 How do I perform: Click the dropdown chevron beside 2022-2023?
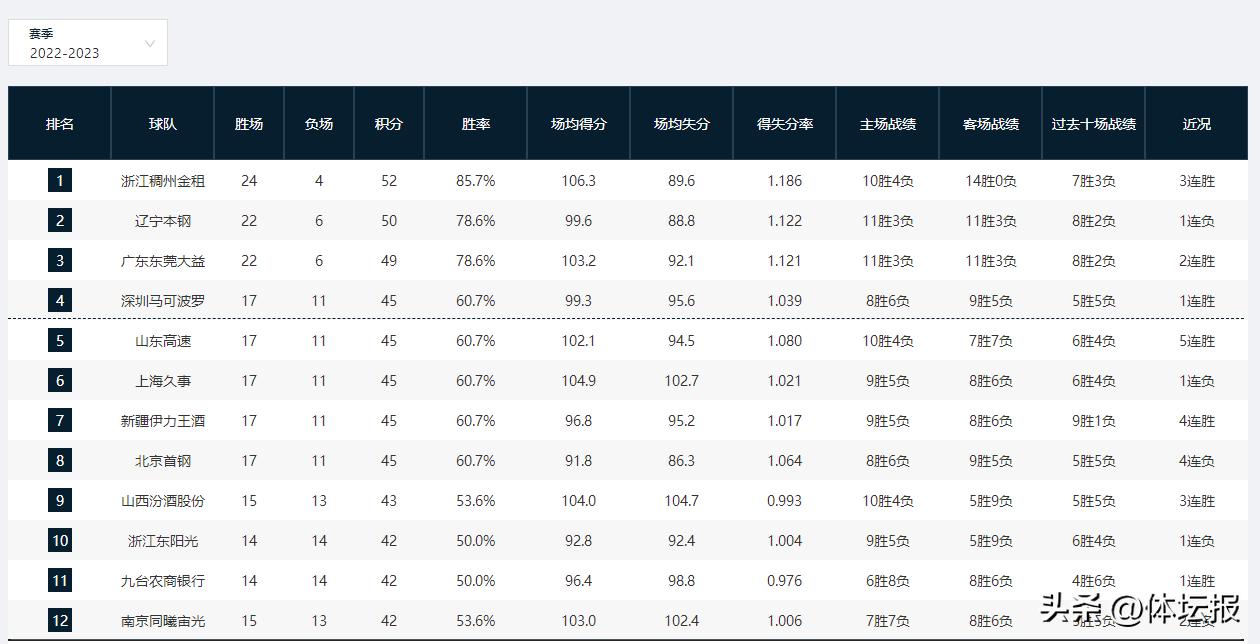point(150,44)
